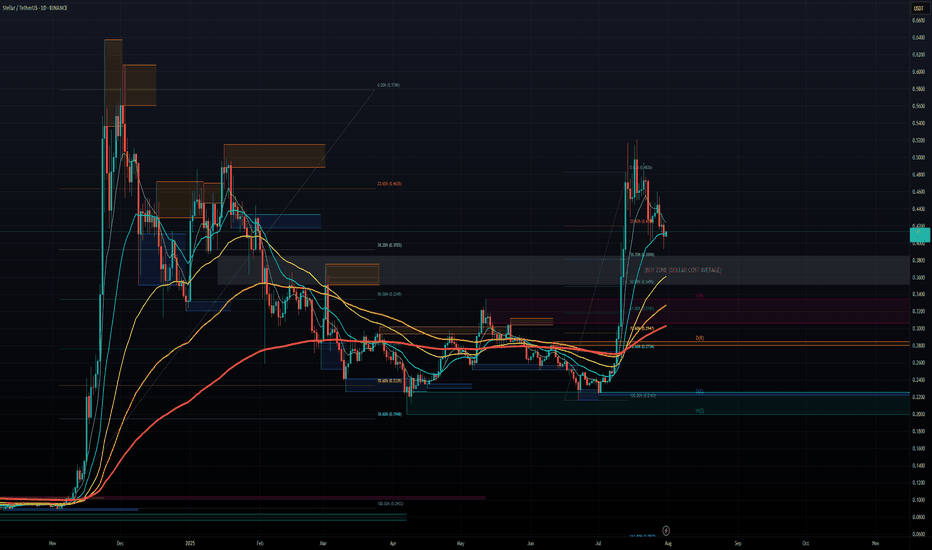Select the teal current price tag
The image size is (932, 550).
click(x=920, y=236)
